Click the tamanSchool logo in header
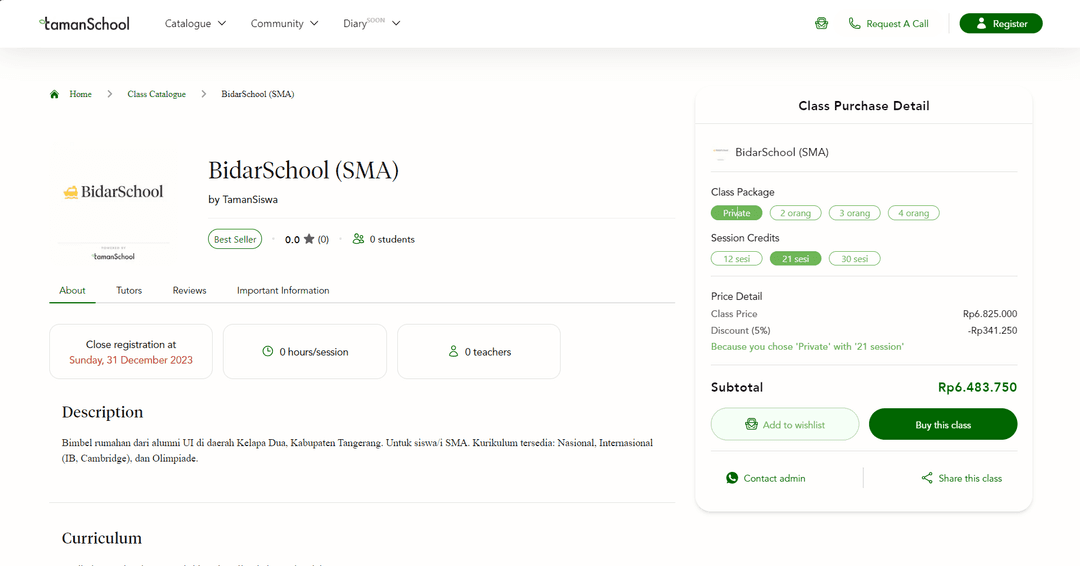 coord(84,23)
